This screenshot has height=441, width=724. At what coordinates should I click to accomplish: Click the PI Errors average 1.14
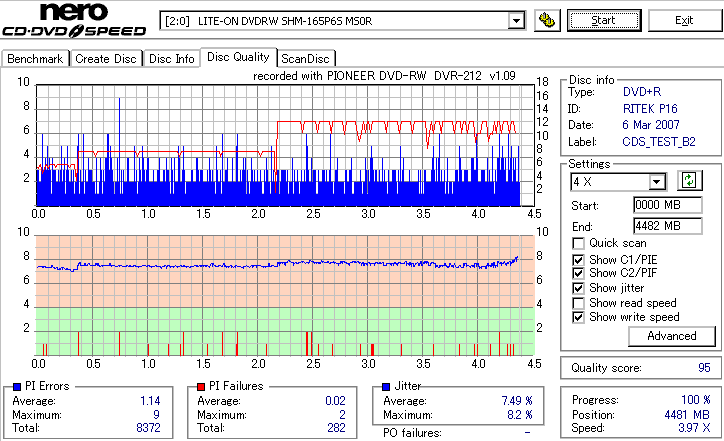coord(150,401)
